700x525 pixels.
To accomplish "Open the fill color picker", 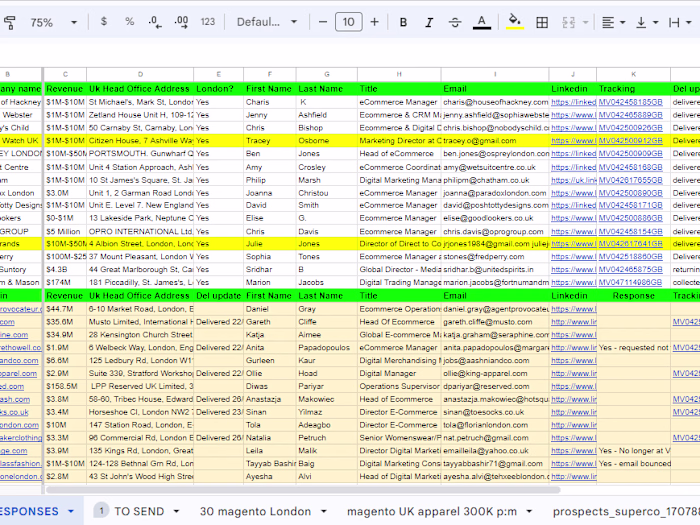I will tap(515, 22).
